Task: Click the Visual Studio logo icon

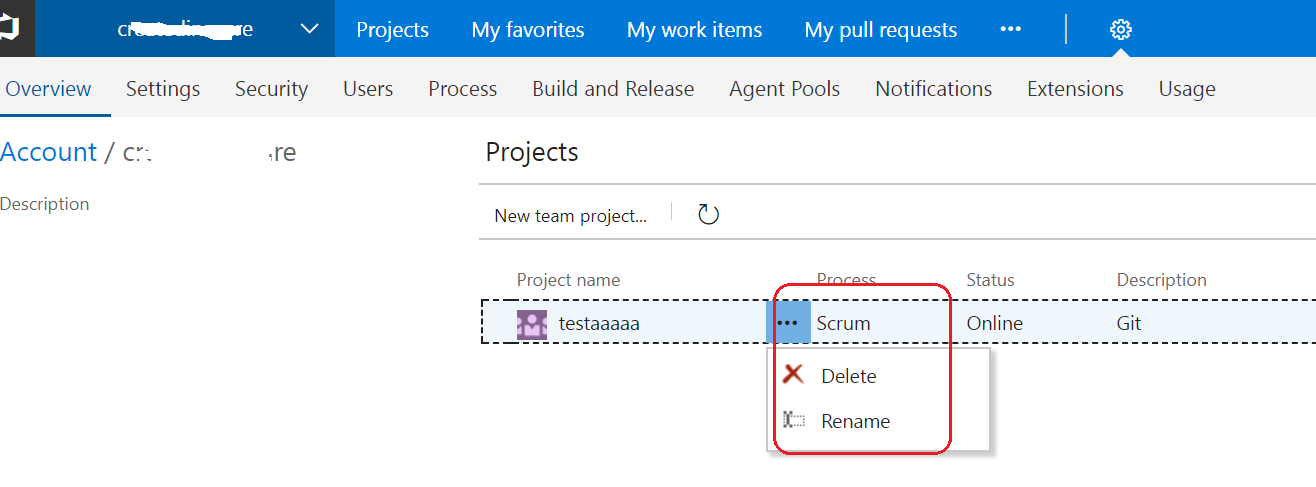Action: pyautogui.click(x=12, y=29)
